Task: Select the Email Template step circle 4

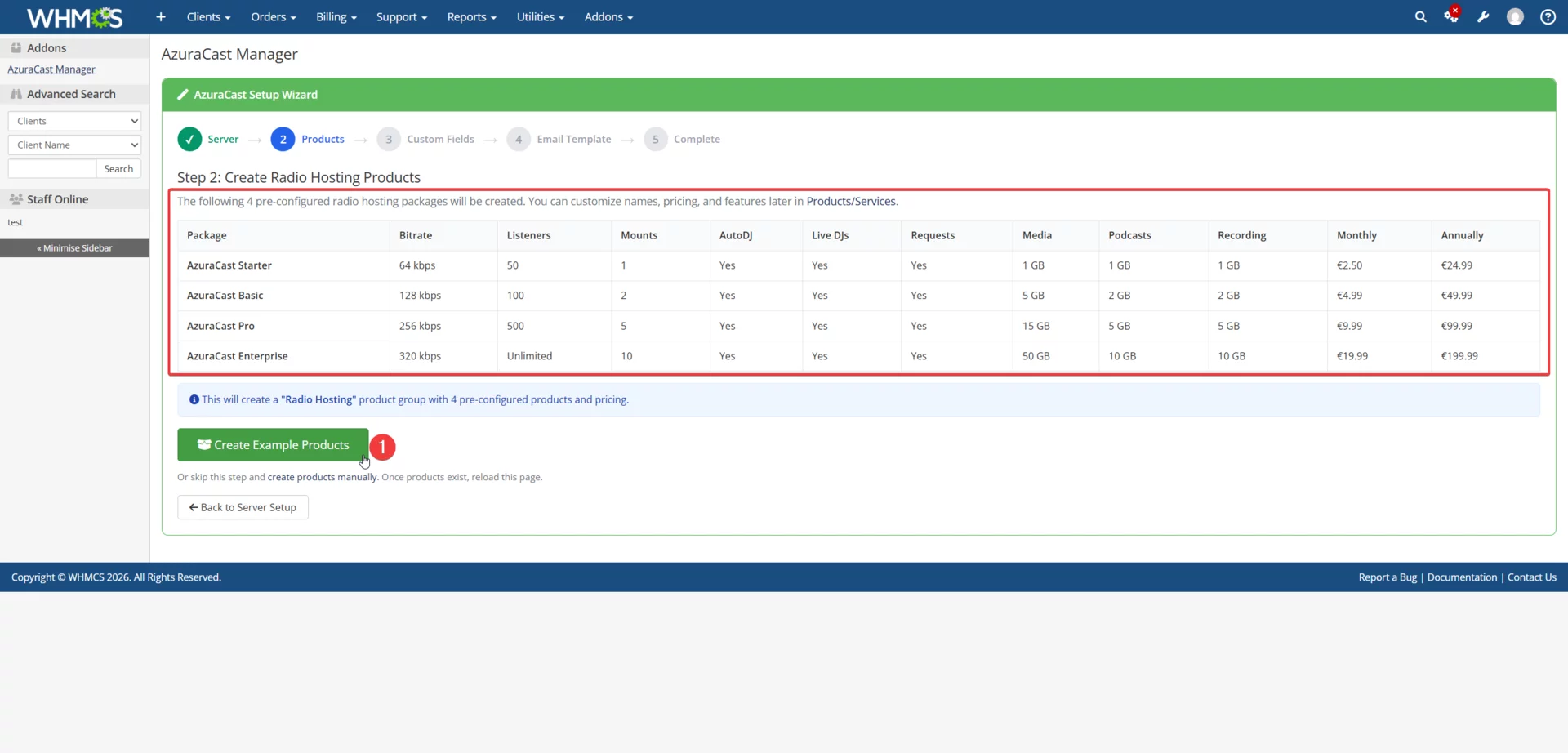Action: click(519, 139)
